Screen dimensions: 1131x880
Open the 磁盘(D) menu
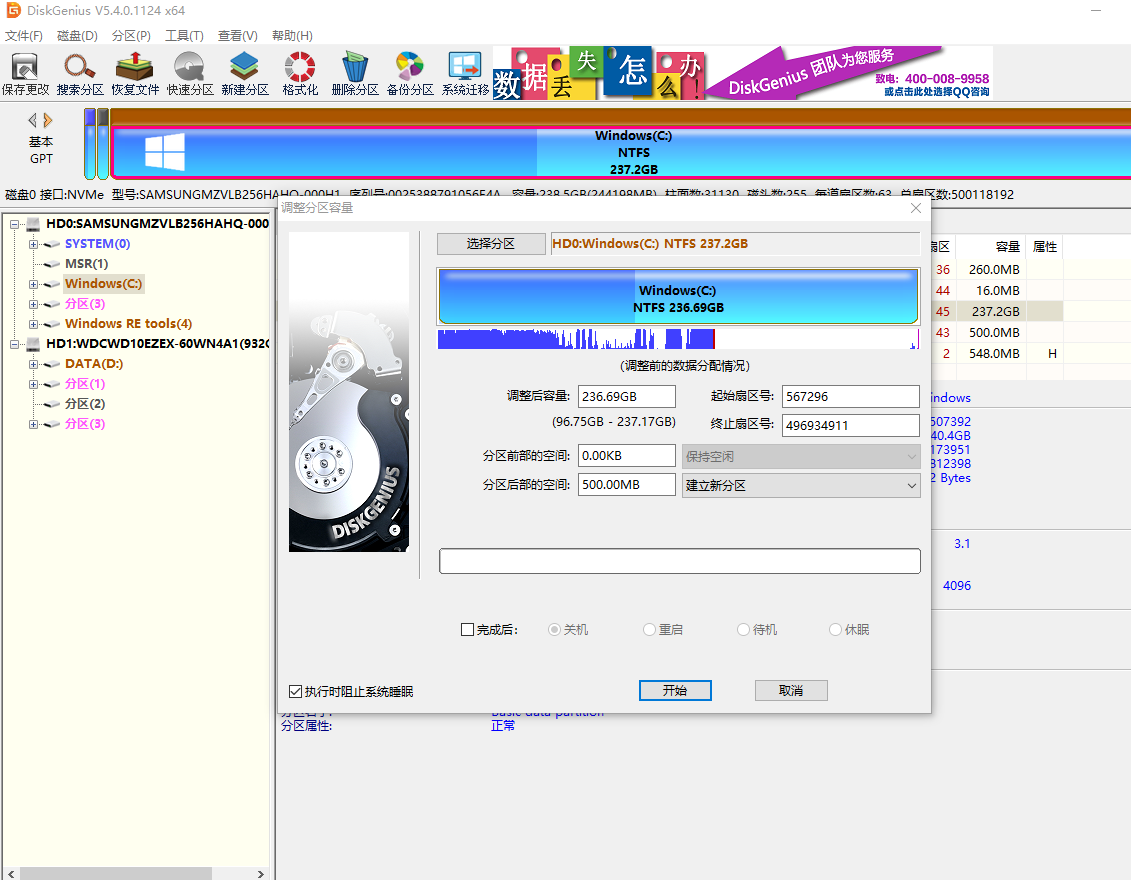(76, 35)
